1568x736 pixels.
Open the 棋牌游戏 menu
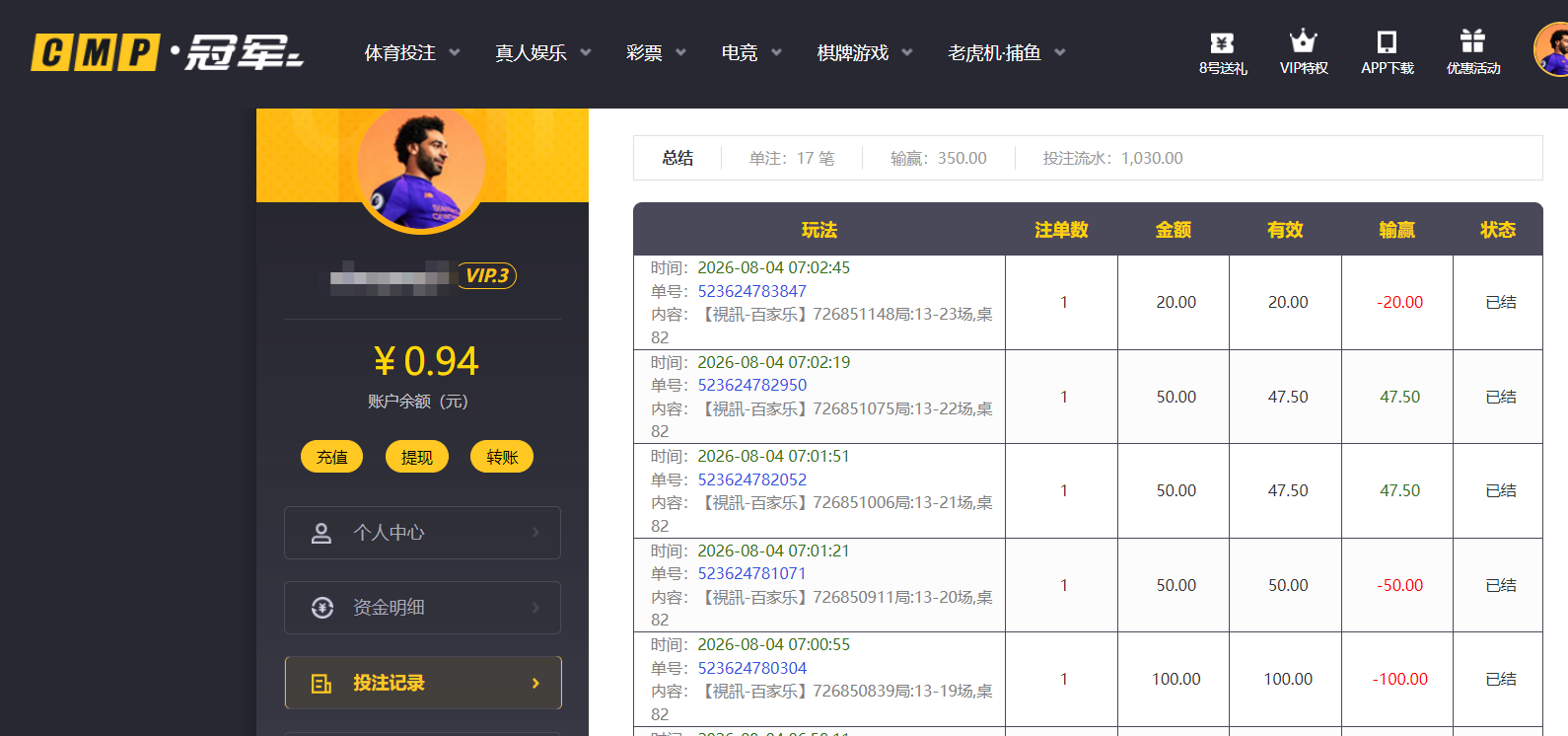(853, 52)
